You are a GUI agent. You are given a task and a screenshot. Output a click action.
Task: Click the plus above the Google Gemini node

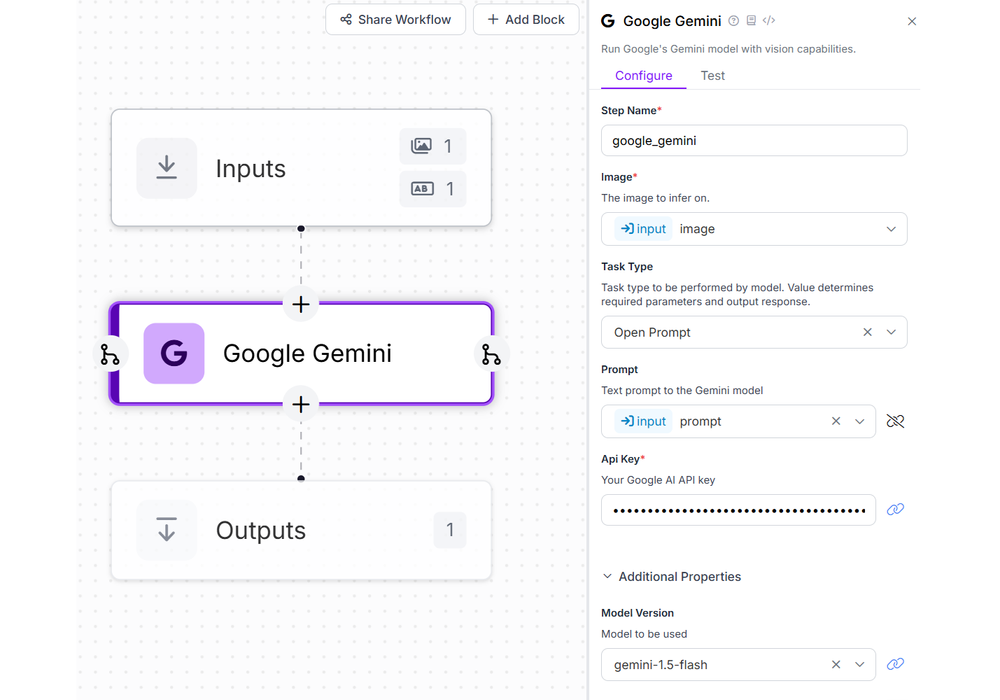pyautogui.click(x=301, y=304)
